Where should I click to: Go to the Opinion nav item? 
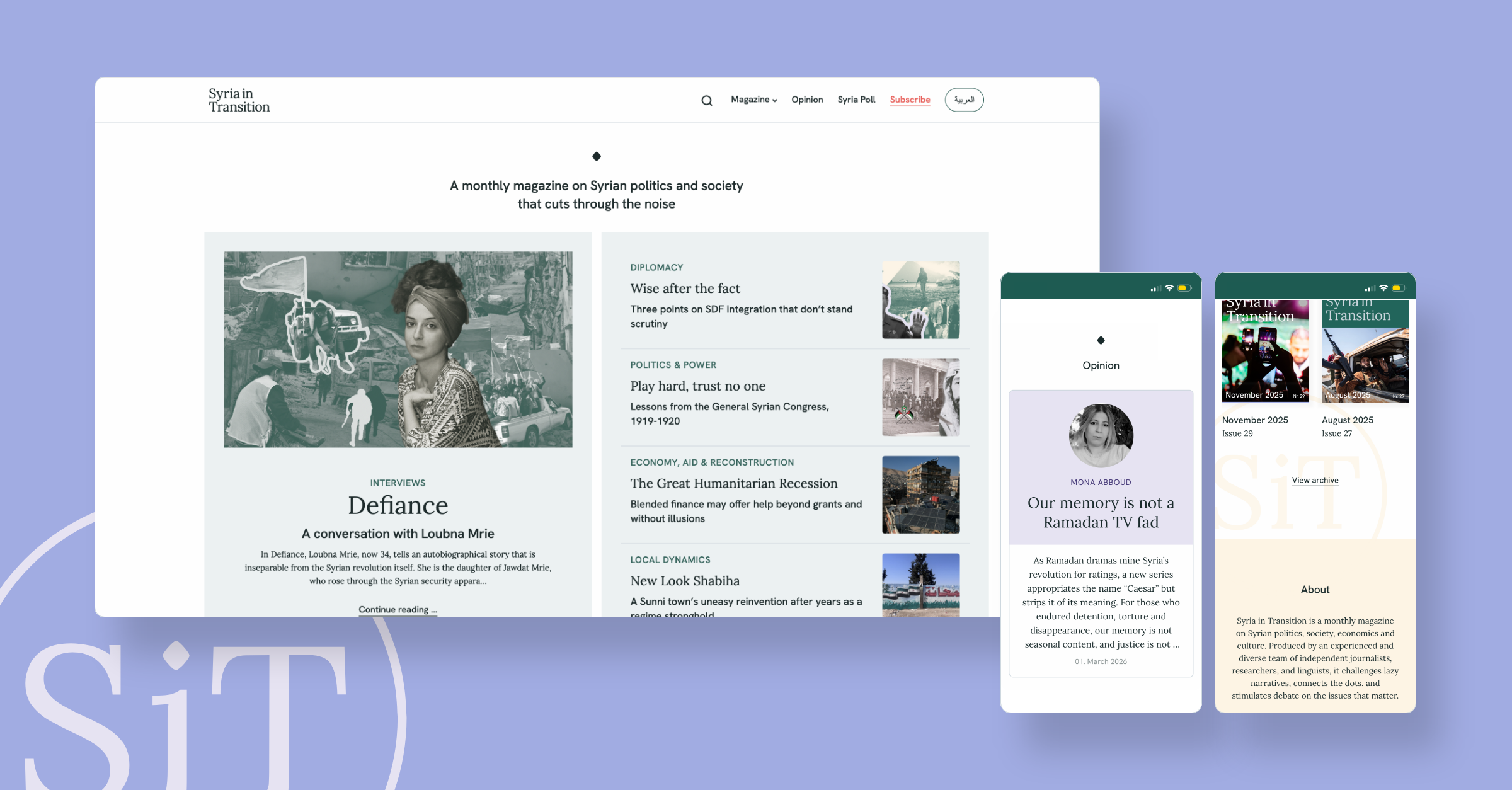807,100
